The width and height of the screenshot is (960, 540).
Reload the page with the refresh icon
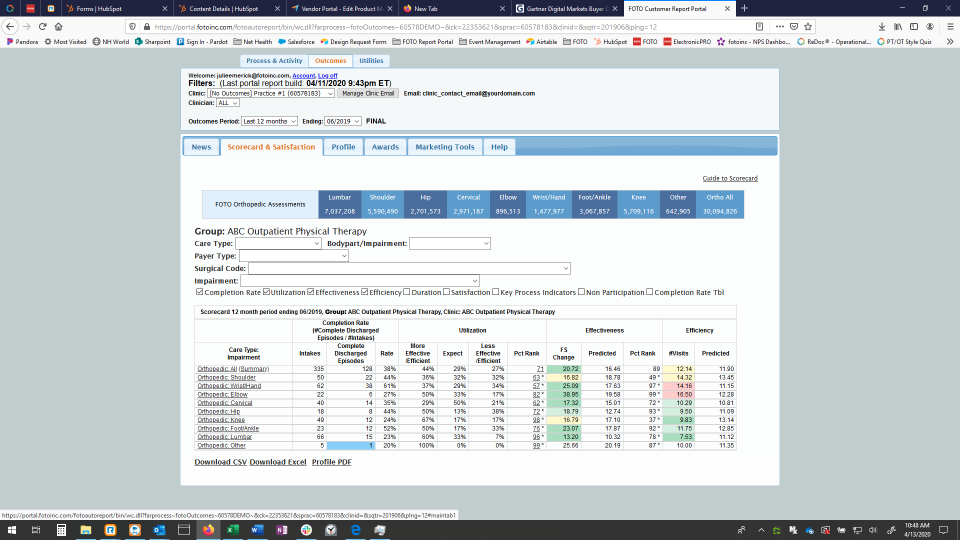click(x=42, y=26)
